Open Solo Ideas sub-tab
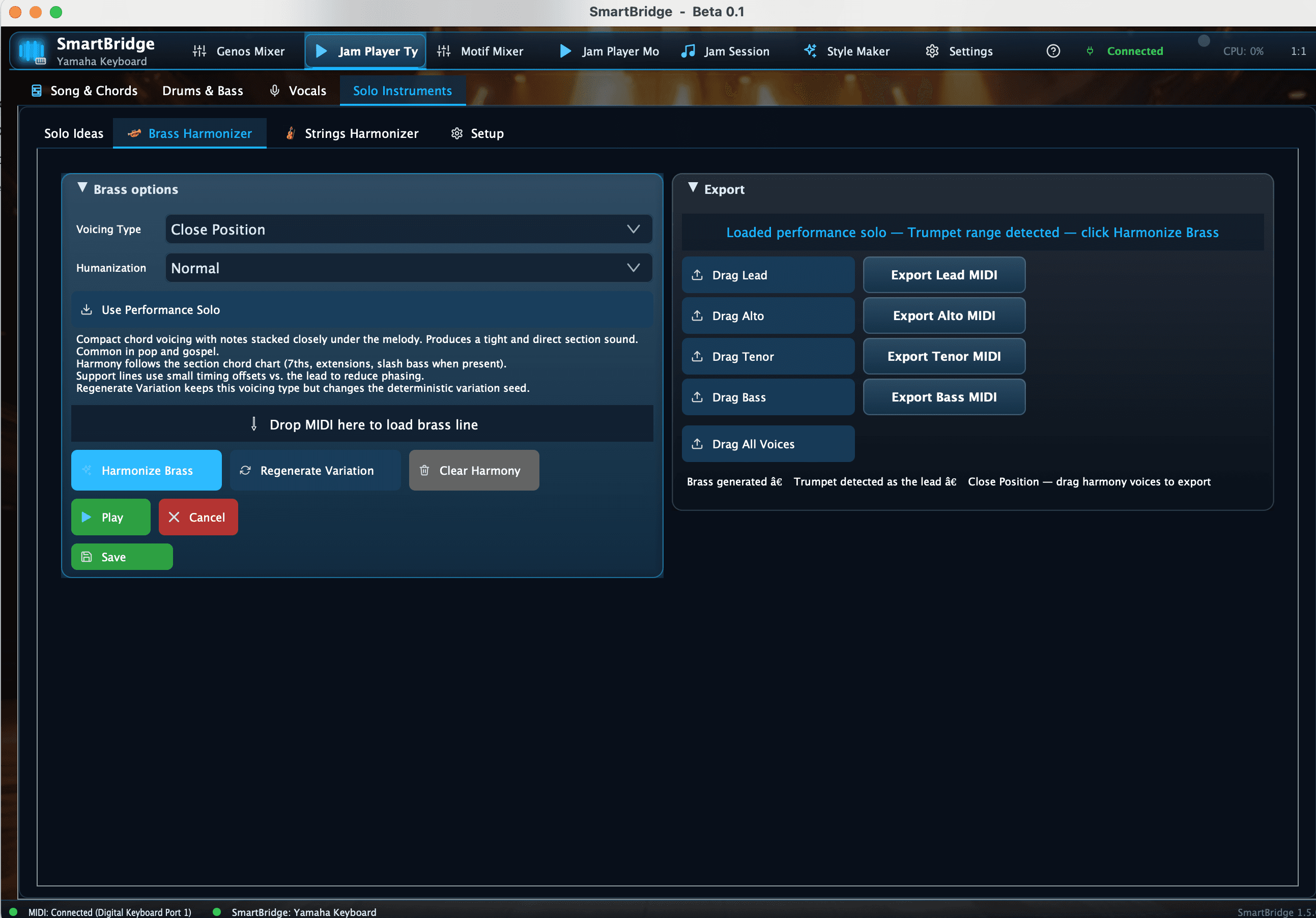Screen dimensions: 1316x918 coord(74,133)
